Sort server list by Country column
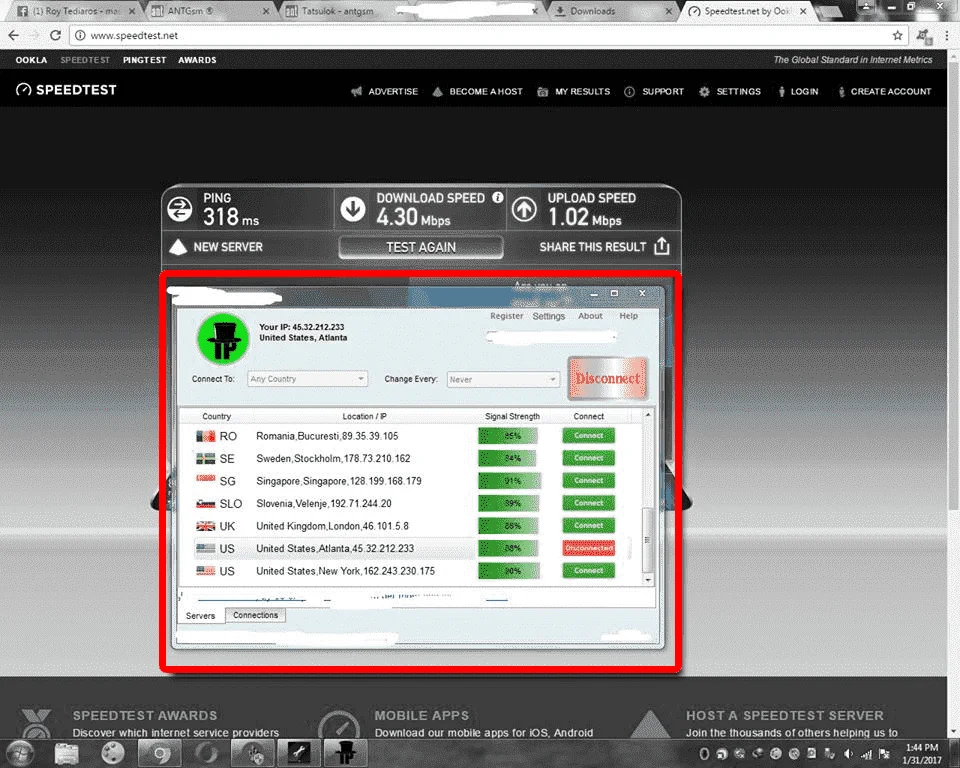Screen dimensions: 960x768 tap(217, 416)
